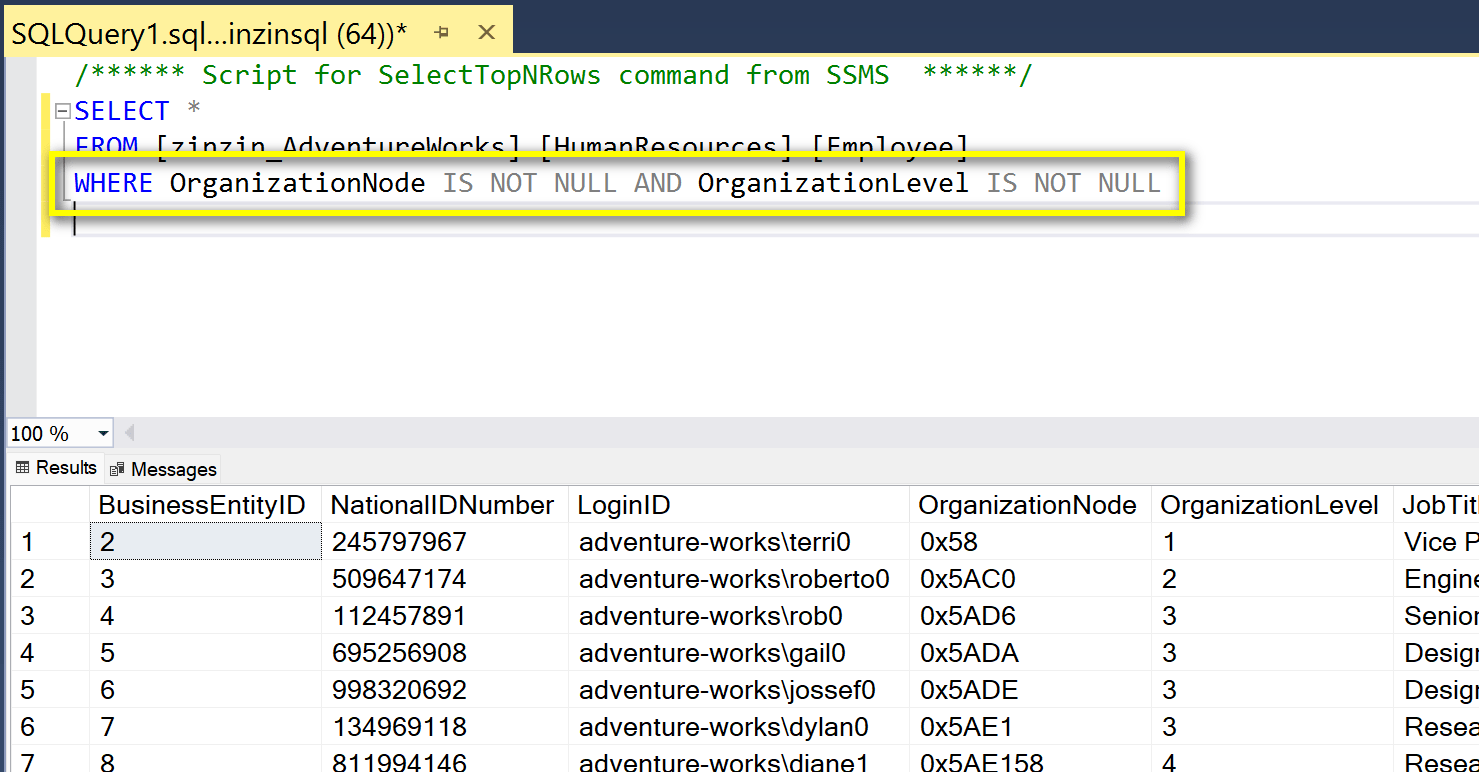Select cell adventure-works\gail0
This screenshot has width=1479, height=772.
coord(739,653)
